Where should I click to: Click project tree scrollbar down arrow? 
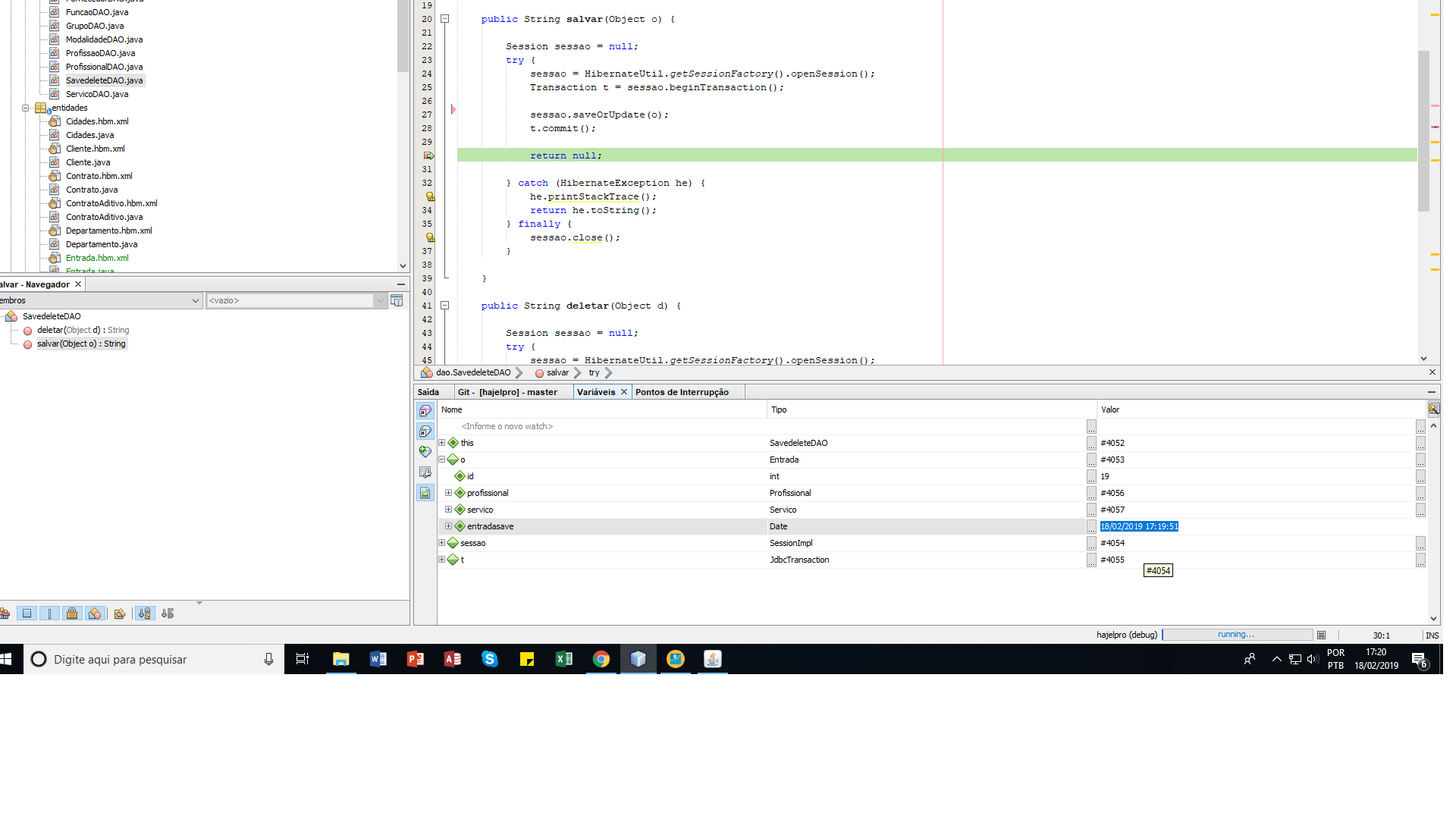403,265
